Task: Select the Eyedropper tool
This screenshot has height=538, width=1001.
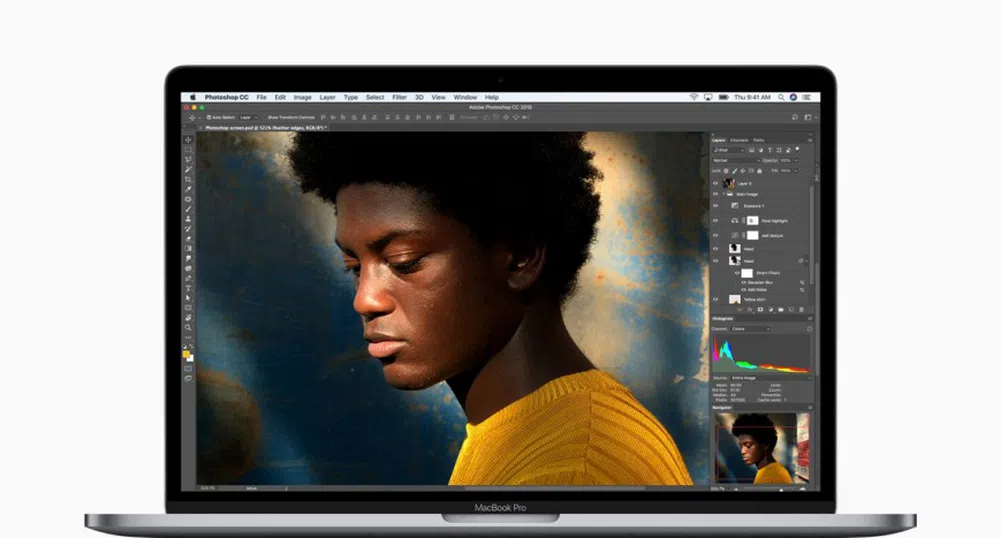Action: click(x=188, y=189)
